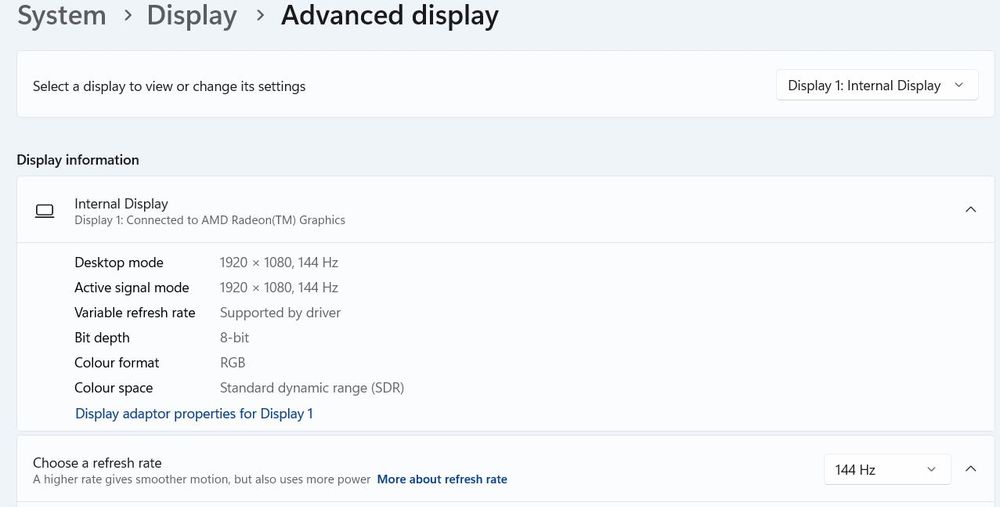Select the Desktop mode row label
The width and height of the screenshot is (1000, 507).
click(x=118, y=262)
